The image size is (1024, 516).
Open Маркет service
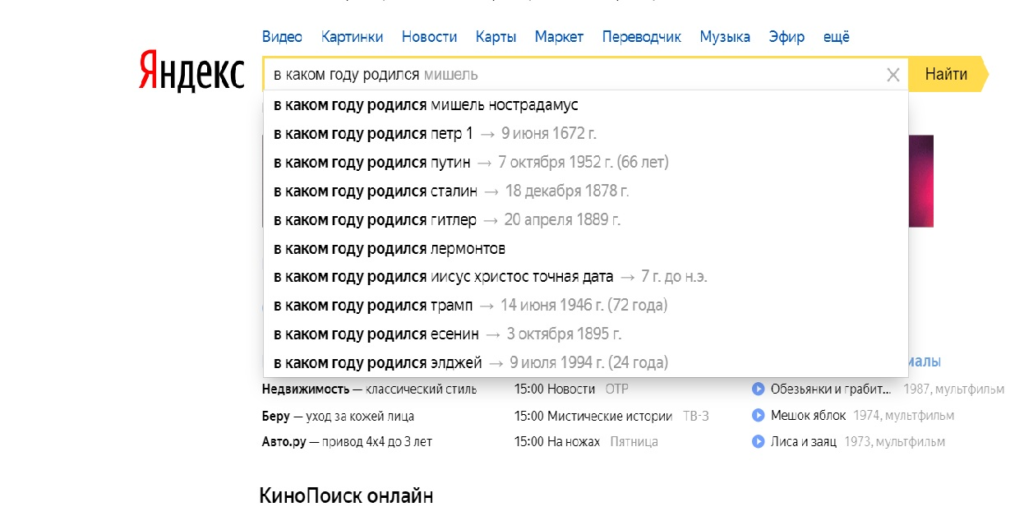click(559, 37)
